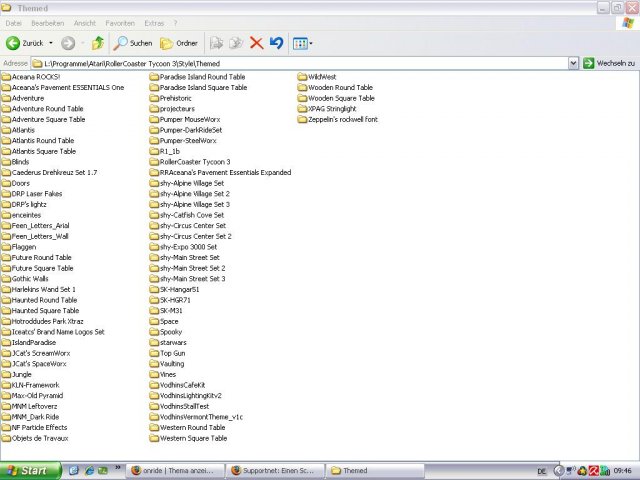
Task: Select the XPAG Stringlight folder
Action: (x=327, y=109)
